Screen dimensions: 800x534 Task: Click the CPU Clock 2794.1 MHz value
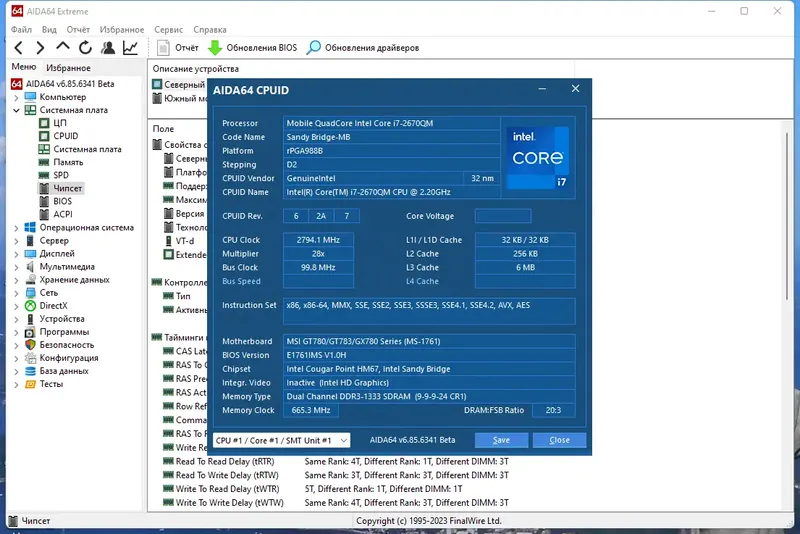click(x=318, y=240)
